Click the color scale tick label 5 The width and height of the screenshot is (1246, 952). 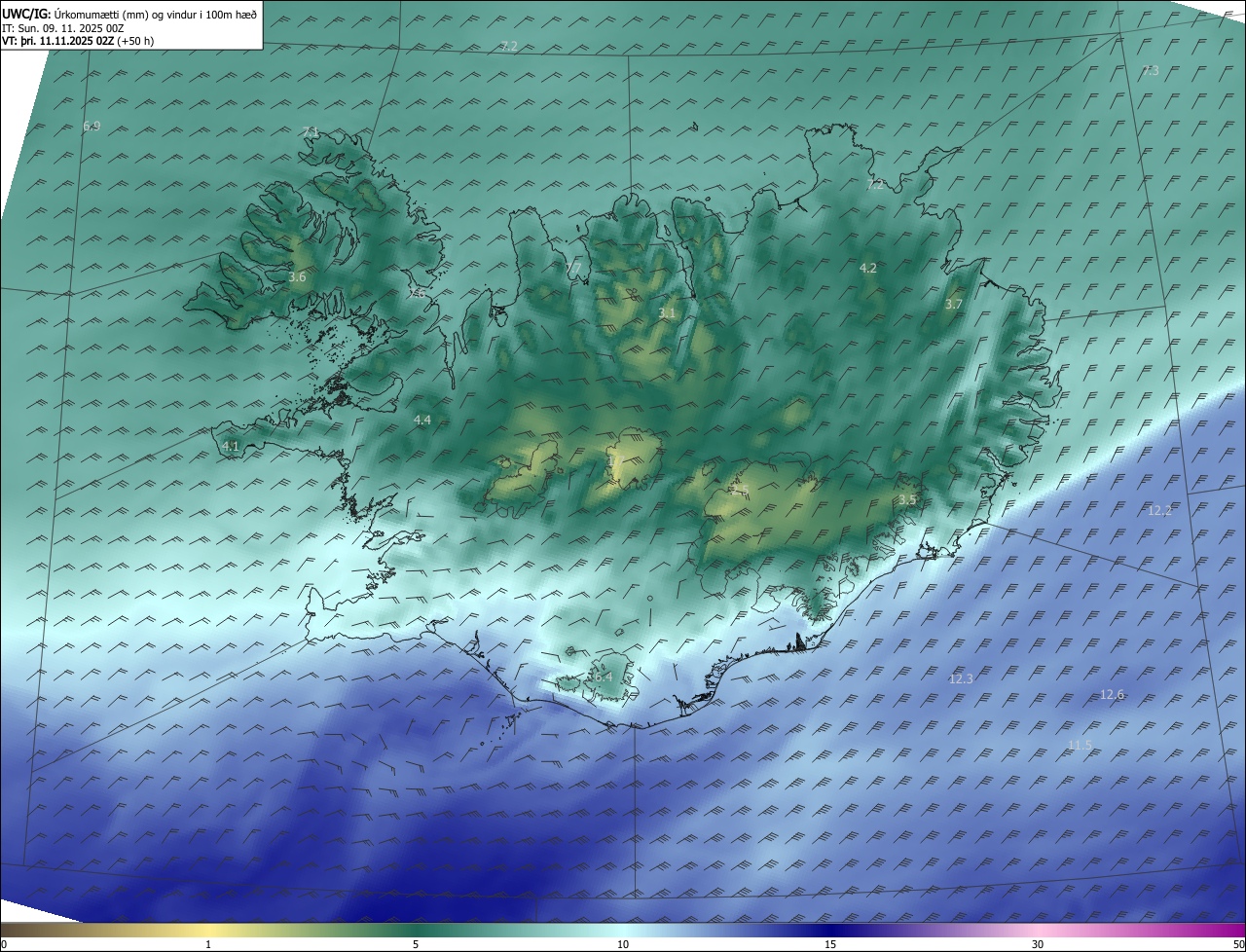point(416,944)
